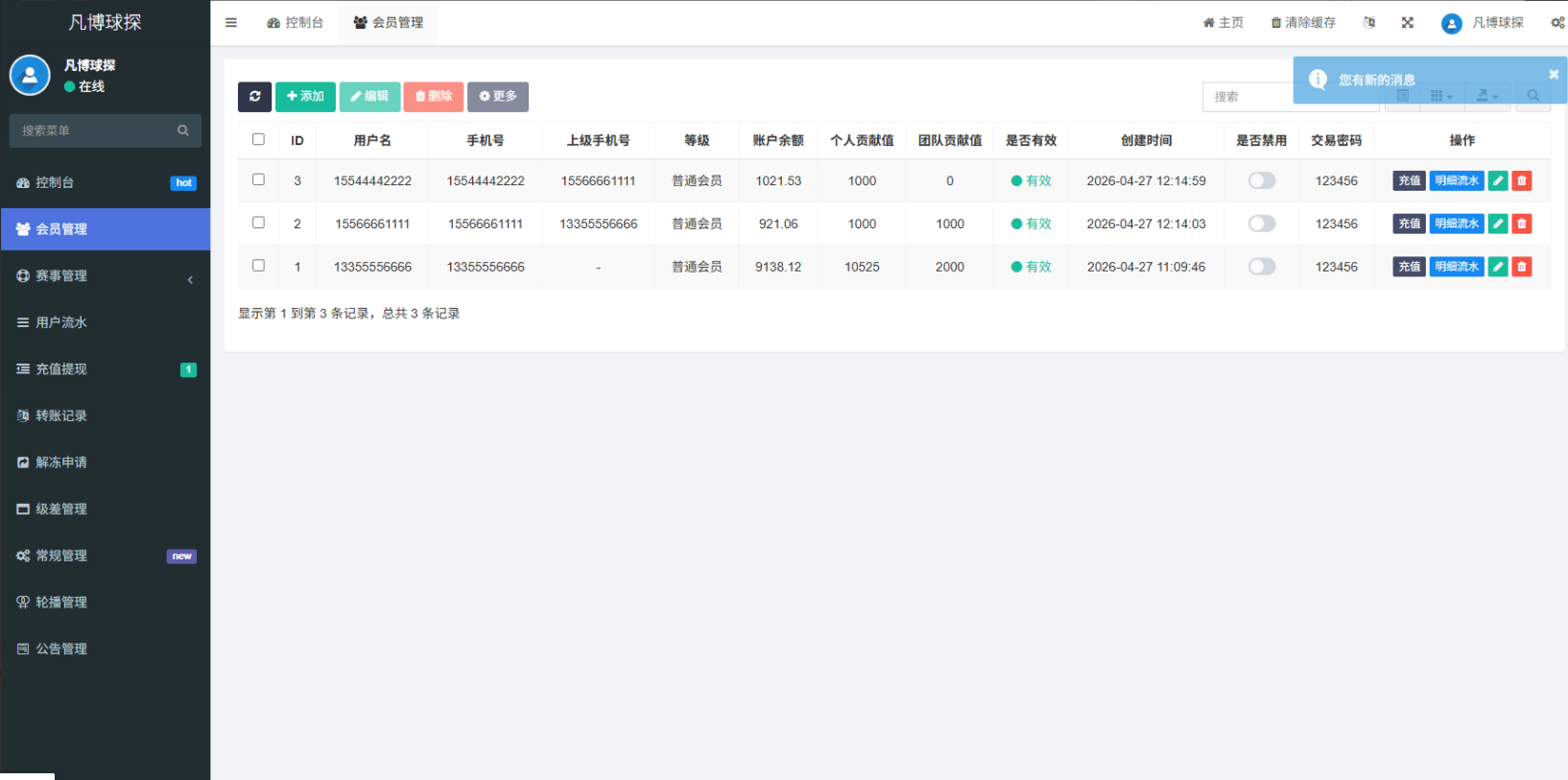Image resolution: width=1568 pixels, height=780 pixels.
Task: Click green edit pencil for member ID 1
Action: [x=1498, y=267]
